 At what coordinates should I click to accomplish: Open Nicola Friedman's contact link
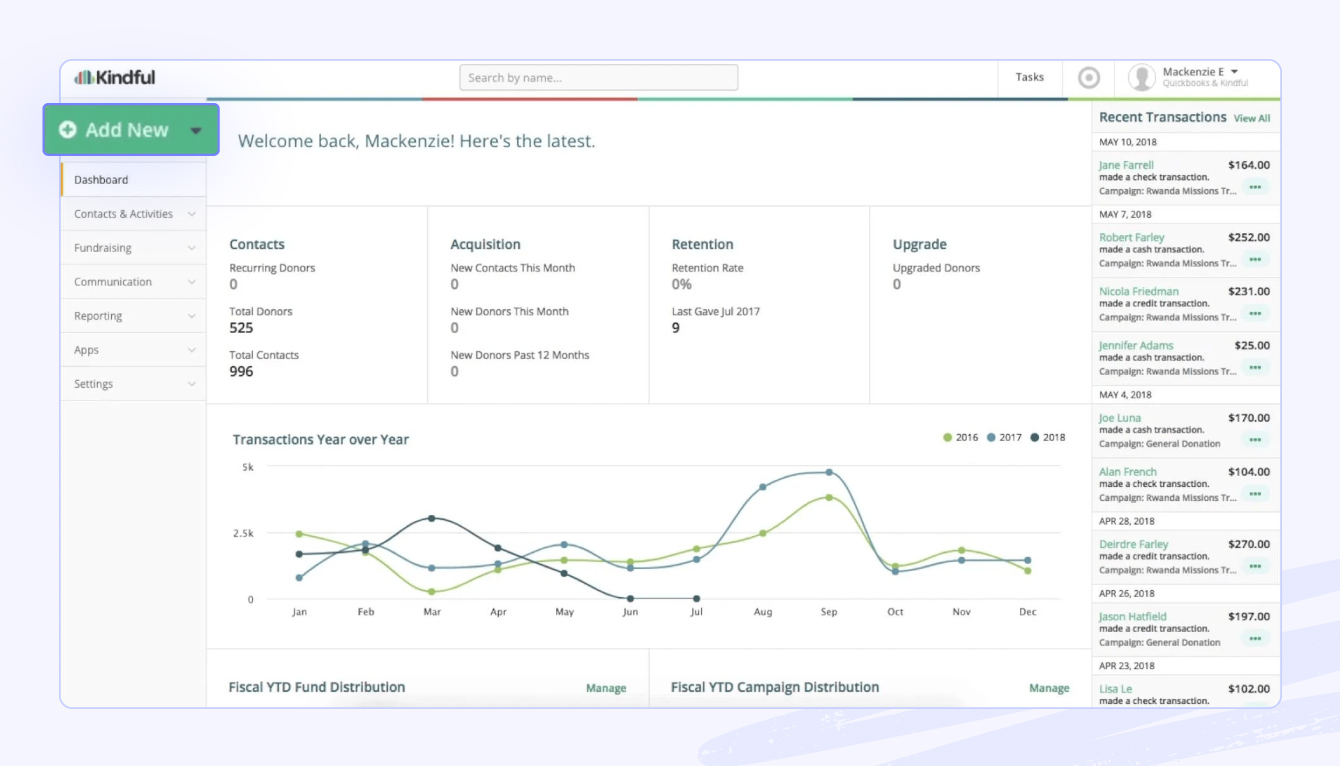(x=1139, y=292)
